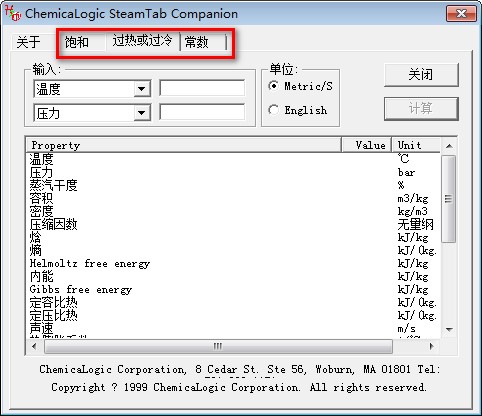Open the 压力 input dropdown
482x416 pixels.
pos(142,113)
